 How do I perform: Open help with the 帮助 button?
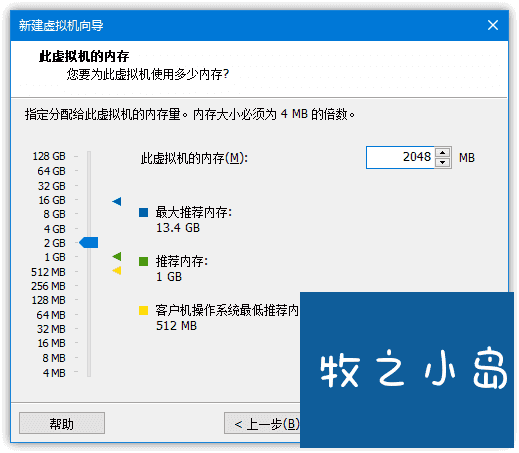click(62, 423)
